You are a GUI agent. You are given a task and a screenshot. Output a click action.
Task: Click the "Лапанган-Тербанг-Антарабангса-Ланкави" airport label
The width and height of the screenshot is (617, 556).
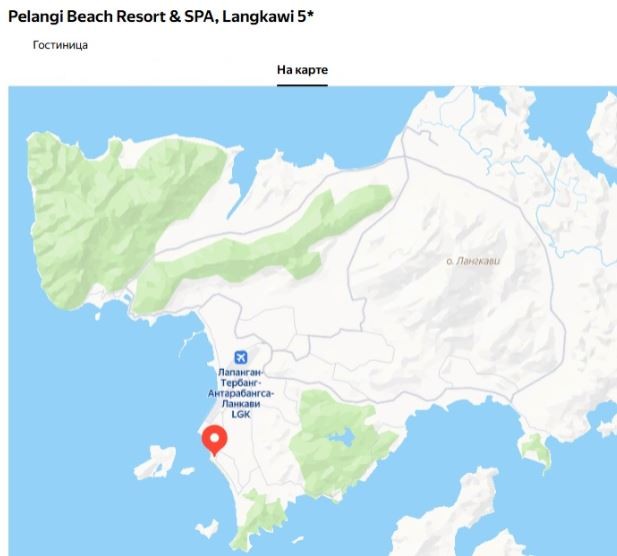[x=240, y=388]
